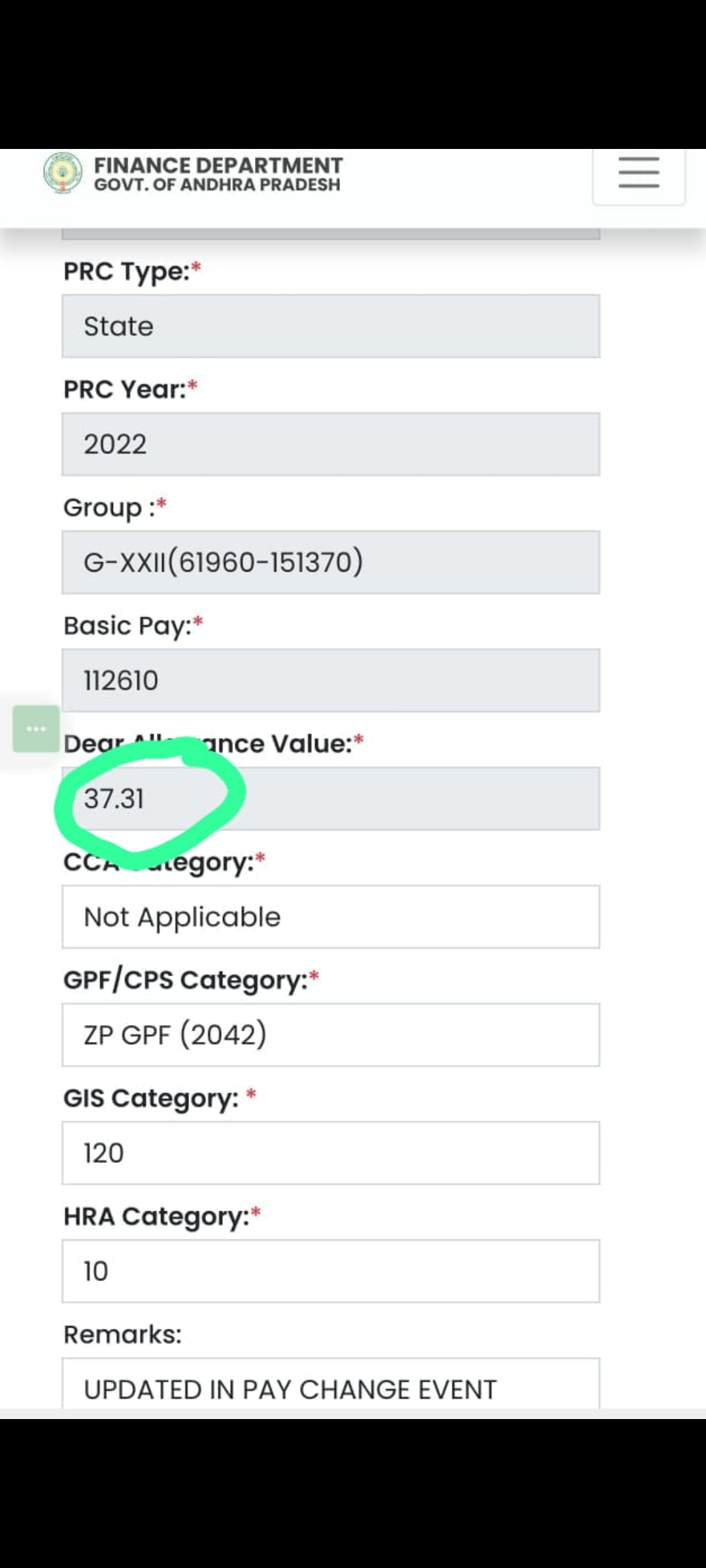Open the CCA Category dropdown
706x1568 pixels.
[x=331, y=917]
